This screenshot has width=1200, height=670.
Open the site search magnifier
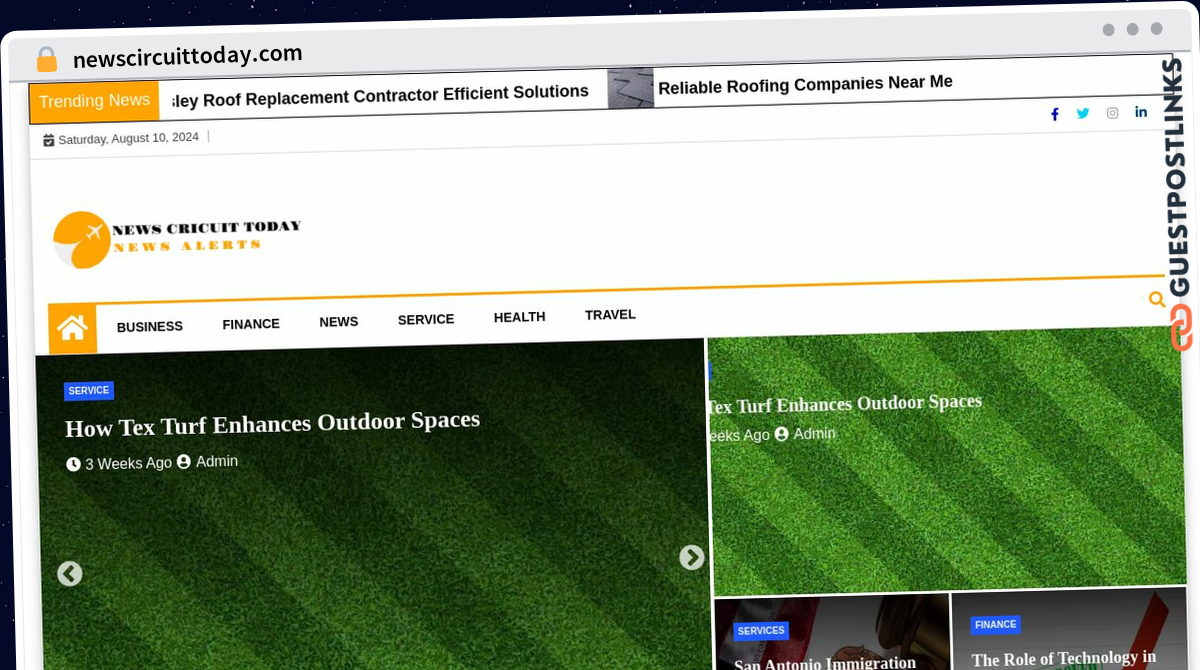(1157, 299)
